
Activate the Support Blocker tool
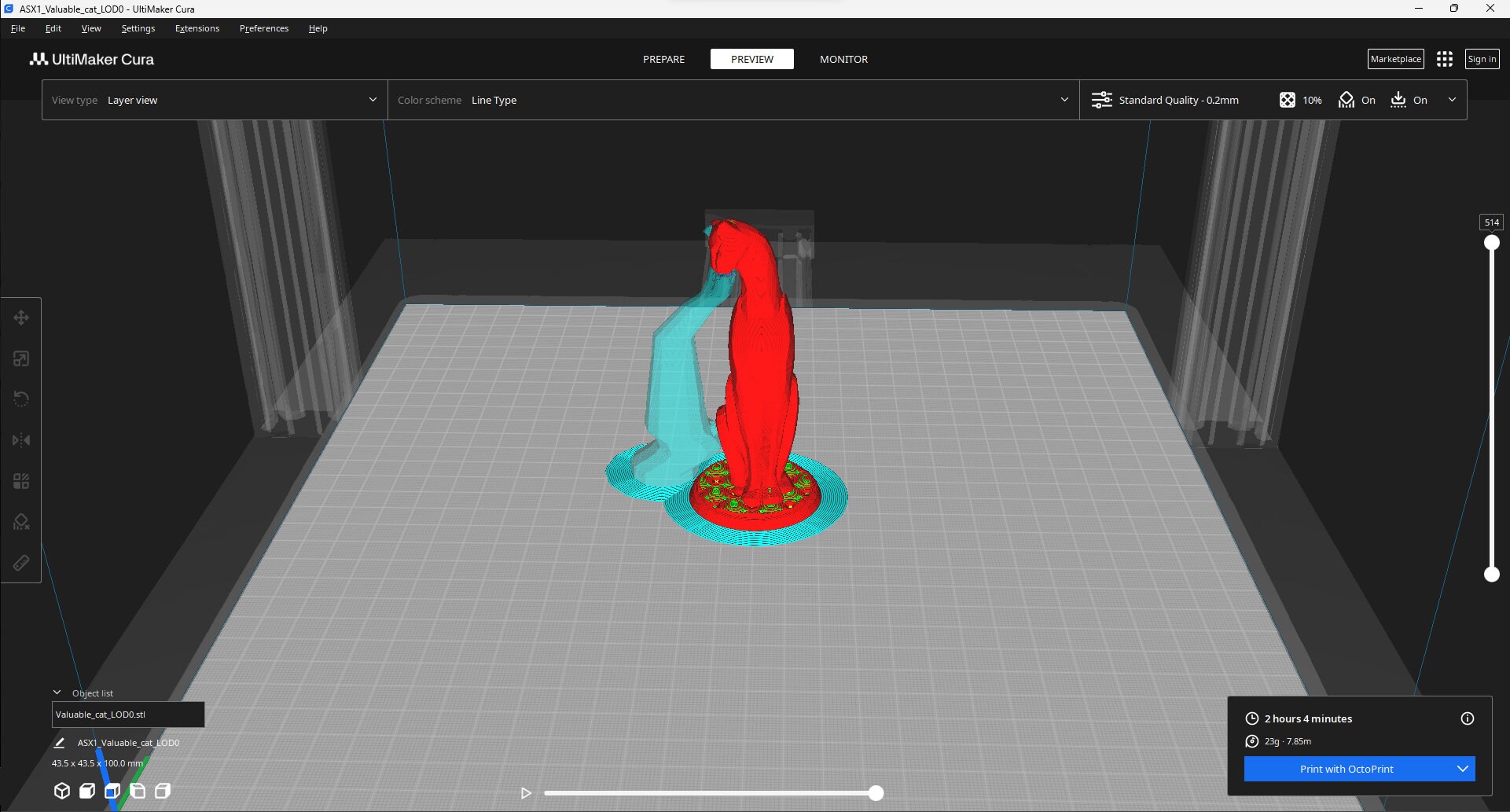pos(20,521)
